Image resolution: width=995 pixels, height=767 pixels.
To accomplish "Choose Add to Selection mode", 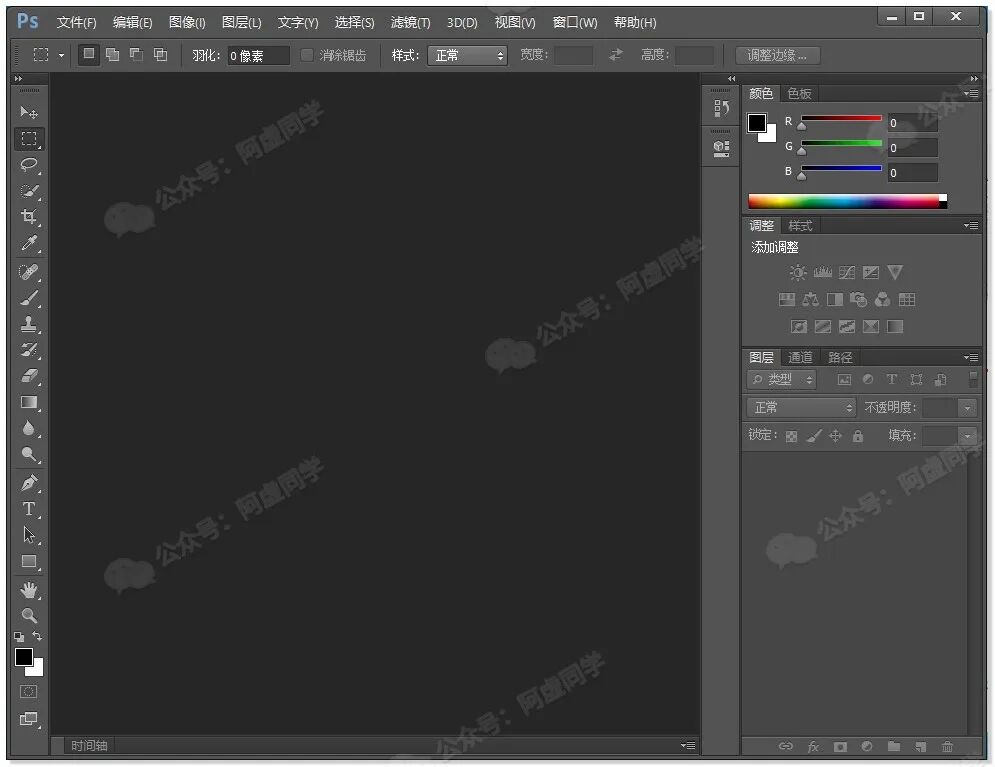I will point(112,55).
